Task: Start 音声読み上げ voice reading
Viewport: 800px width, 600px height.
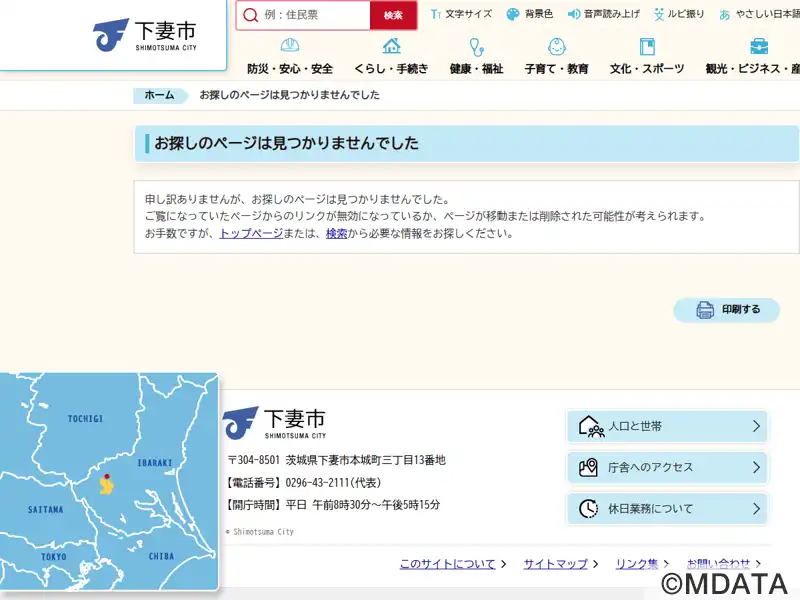Action: (603, 15)
